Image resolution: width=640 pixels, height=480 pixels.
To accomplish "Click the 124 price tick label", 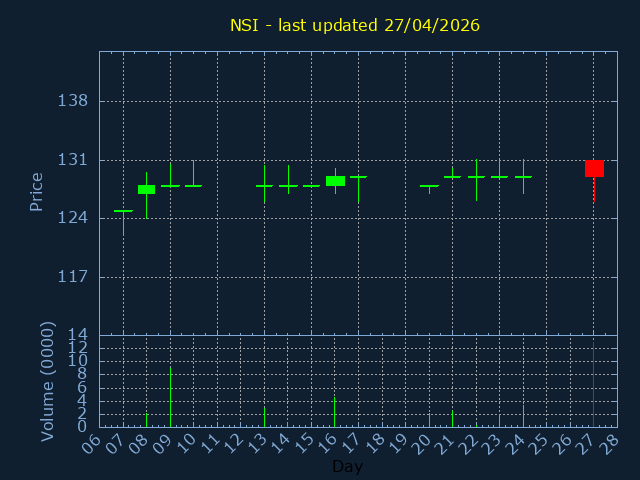I will tap(73, 218).
